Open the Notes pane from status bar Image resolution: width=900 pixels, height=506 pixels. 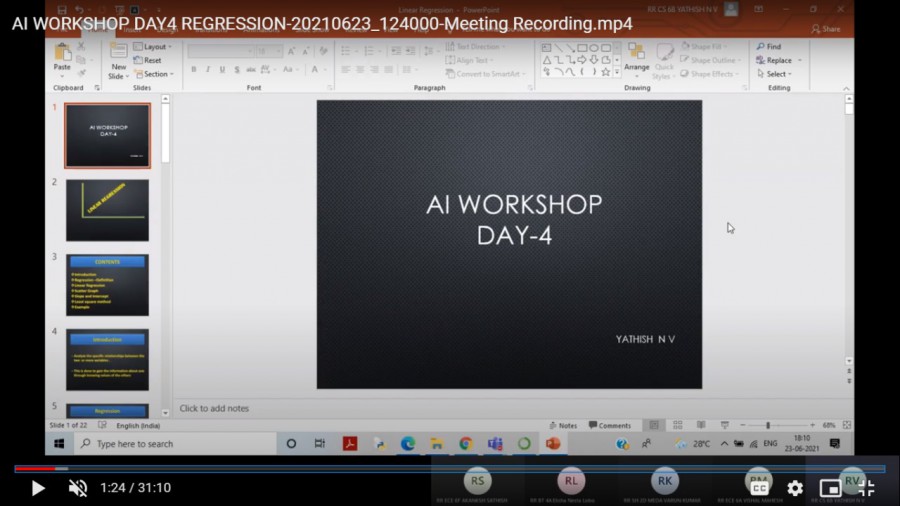pyautogui.click(x=563, y=425)
